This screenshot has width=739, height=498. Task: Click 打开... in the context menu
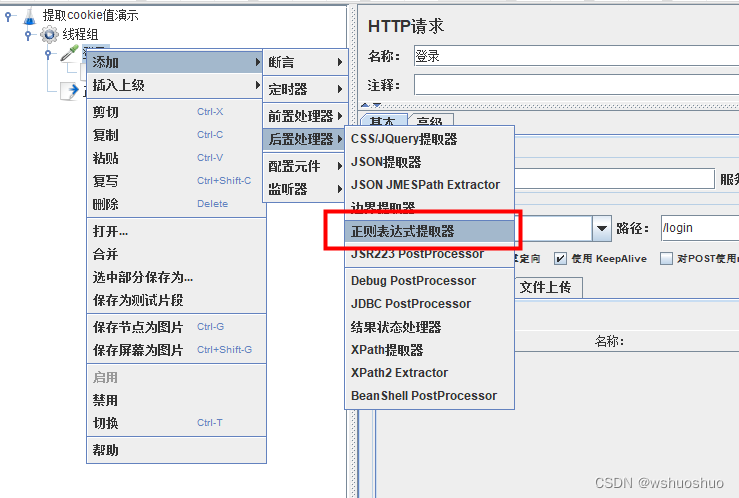point(176,231)
